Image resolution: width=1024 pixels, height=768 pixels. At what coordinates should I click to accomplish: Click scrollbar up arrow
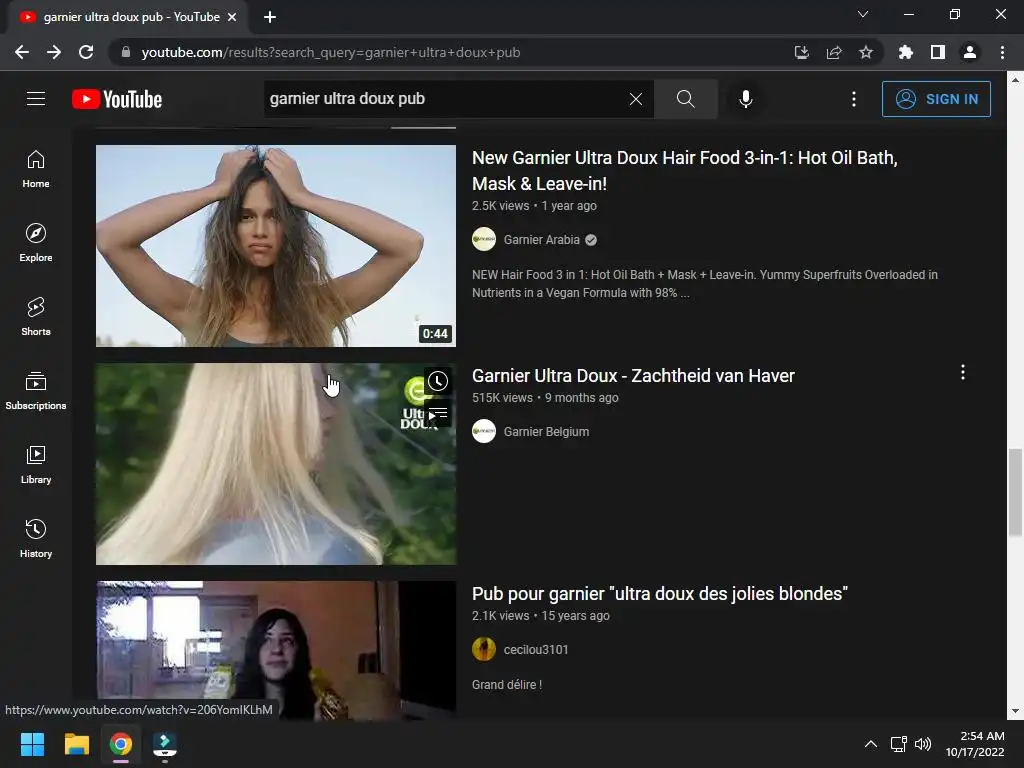(1015, 80)
